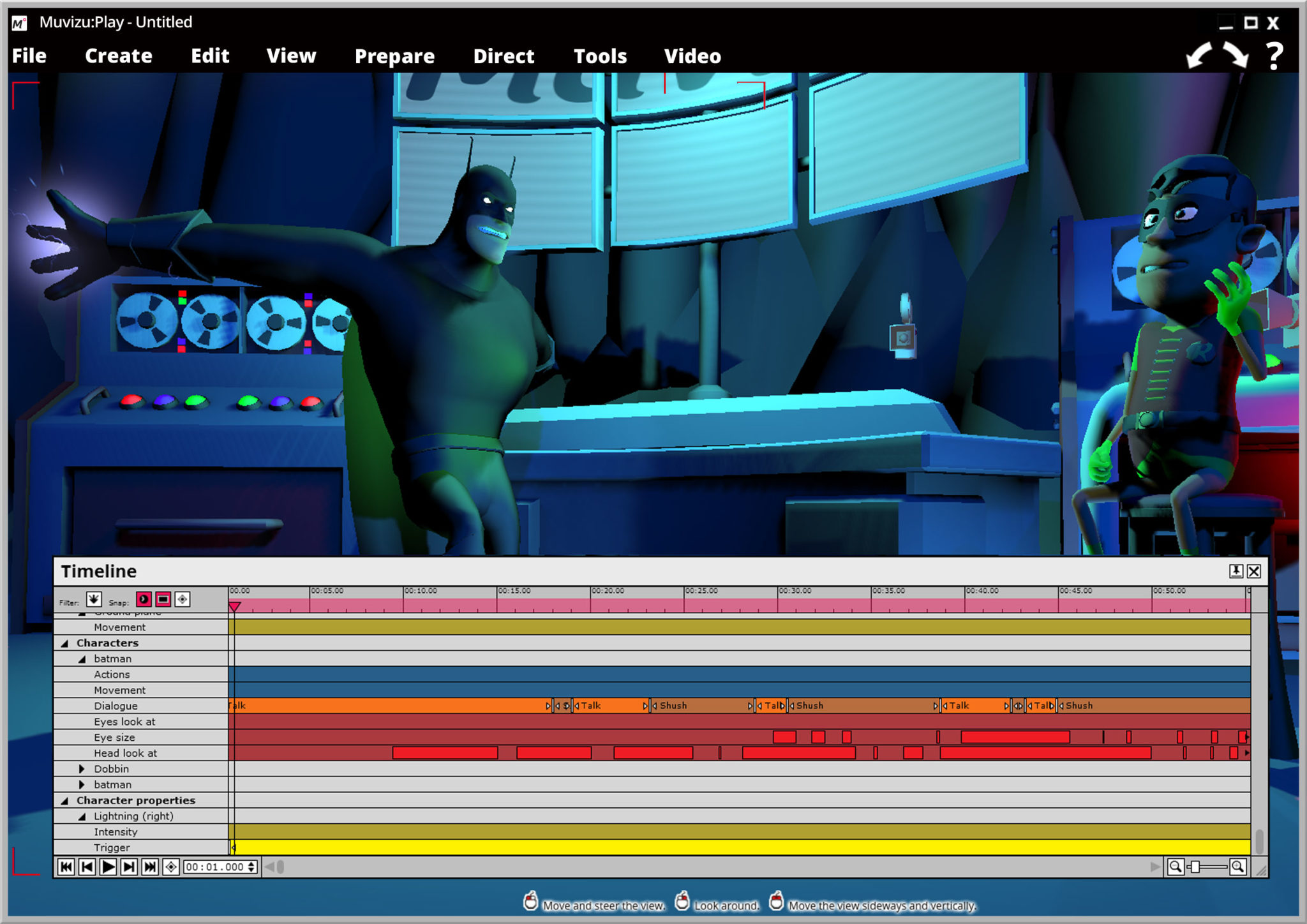Click the timeline zoom in magnifier
Image resolution: width=1307 pixels, height=924 pixels.
click(x=1237, y=867)
